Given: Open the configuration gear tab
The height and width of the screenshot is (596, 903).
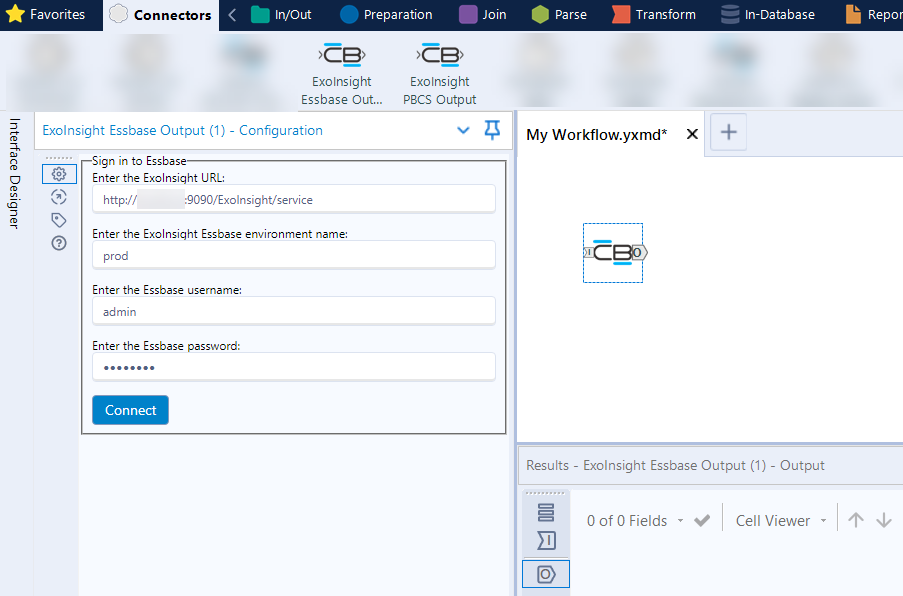Looking at the screenshot, I should coord(59,174).
